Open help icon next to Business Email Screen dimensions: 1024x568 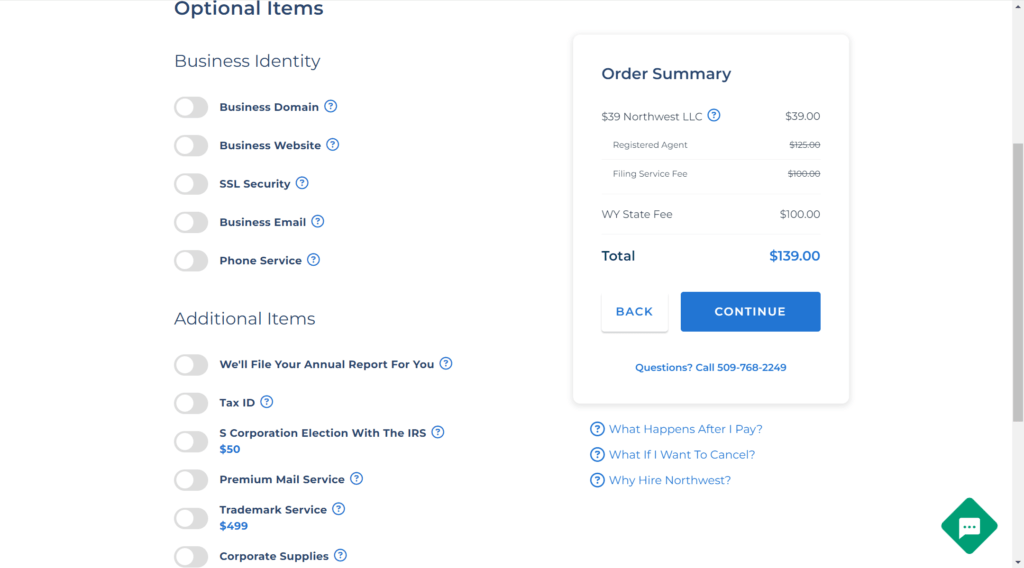pyautogui.click(x=317, y=222)
